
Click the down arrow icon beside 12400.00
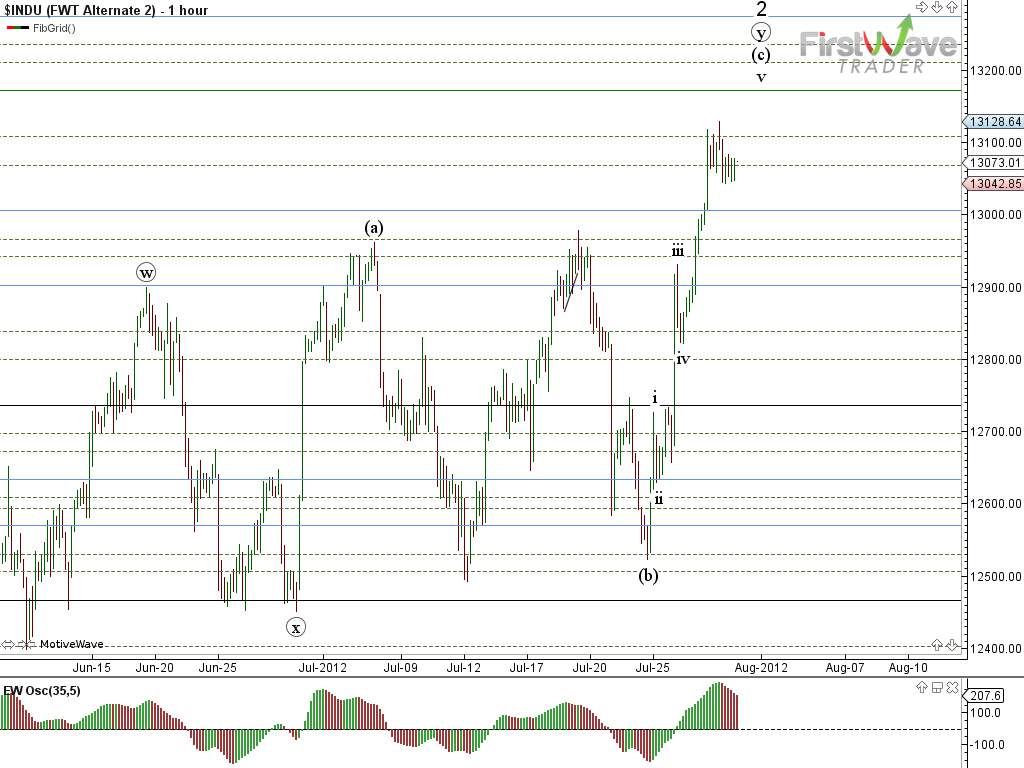[952, 644]
